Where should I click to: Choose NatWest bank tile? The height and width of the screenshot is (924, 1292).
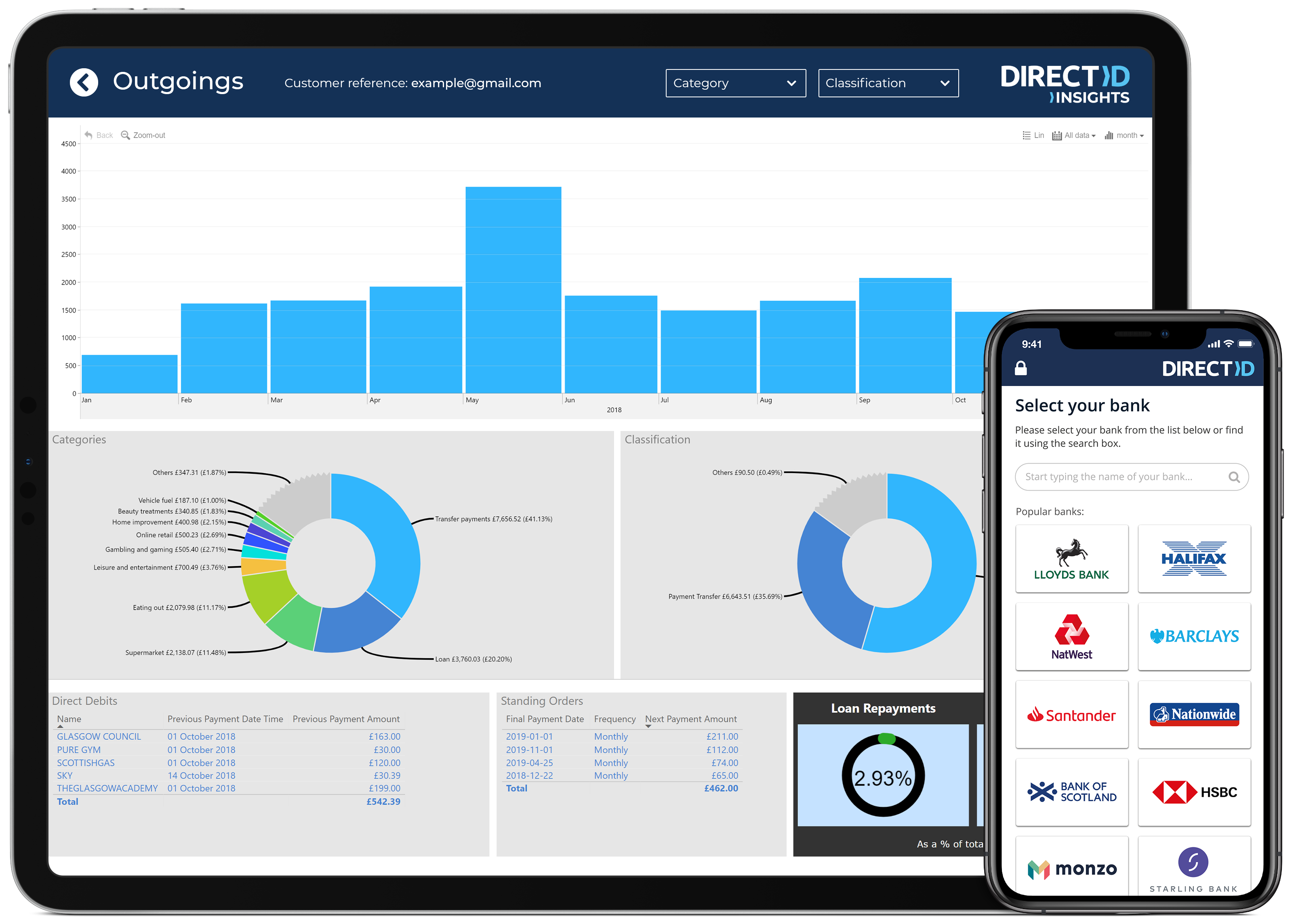[x=1072, y=636]
